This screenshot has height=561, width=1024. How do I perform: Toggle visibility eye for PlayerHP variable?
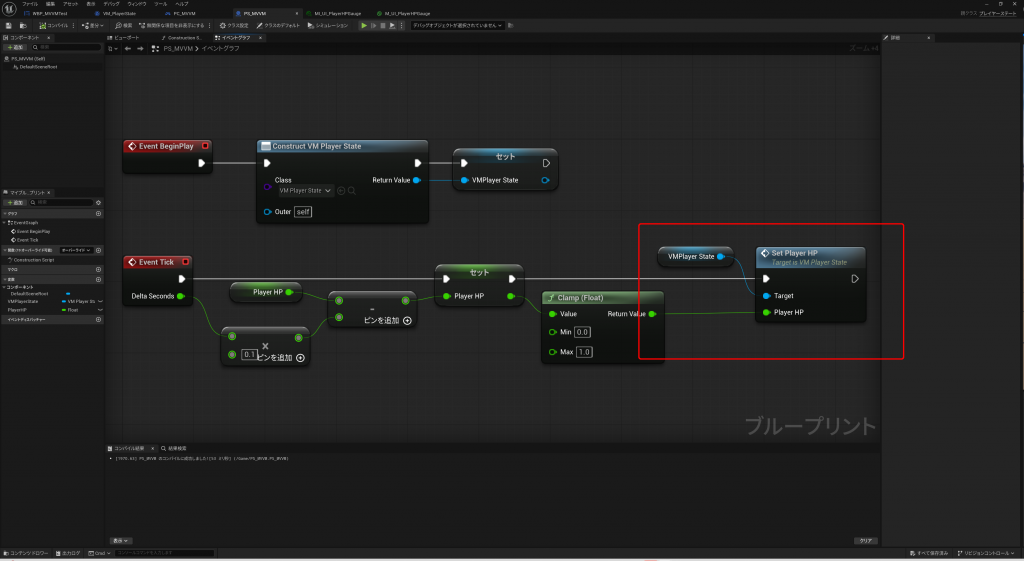[x=98, y=310]
